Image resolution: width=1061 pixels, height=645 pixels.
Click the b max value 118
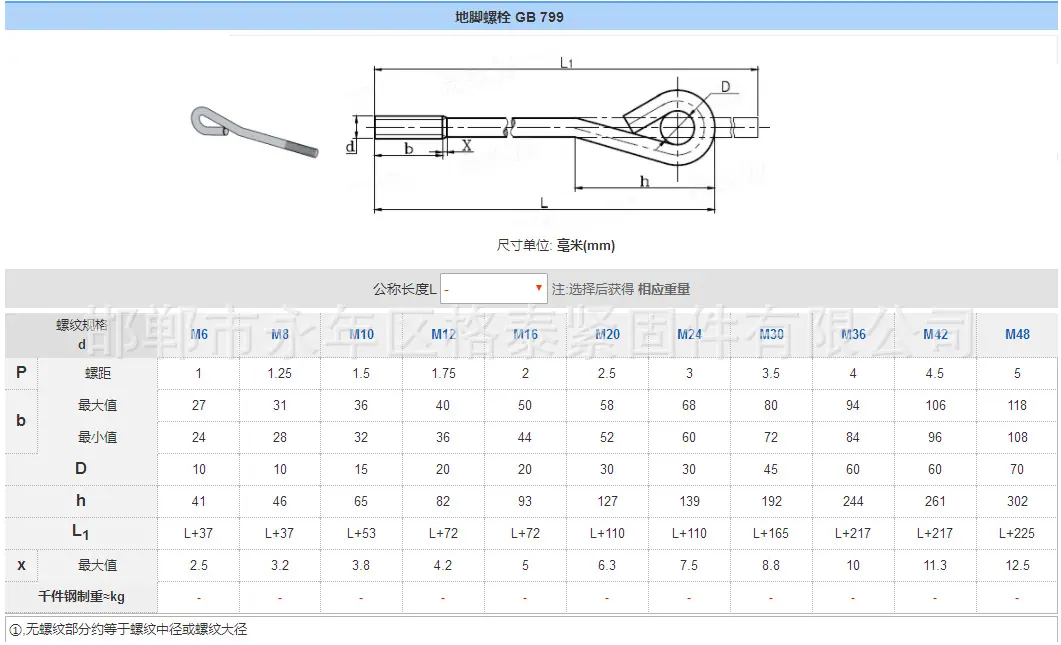tap(1017, 405)
